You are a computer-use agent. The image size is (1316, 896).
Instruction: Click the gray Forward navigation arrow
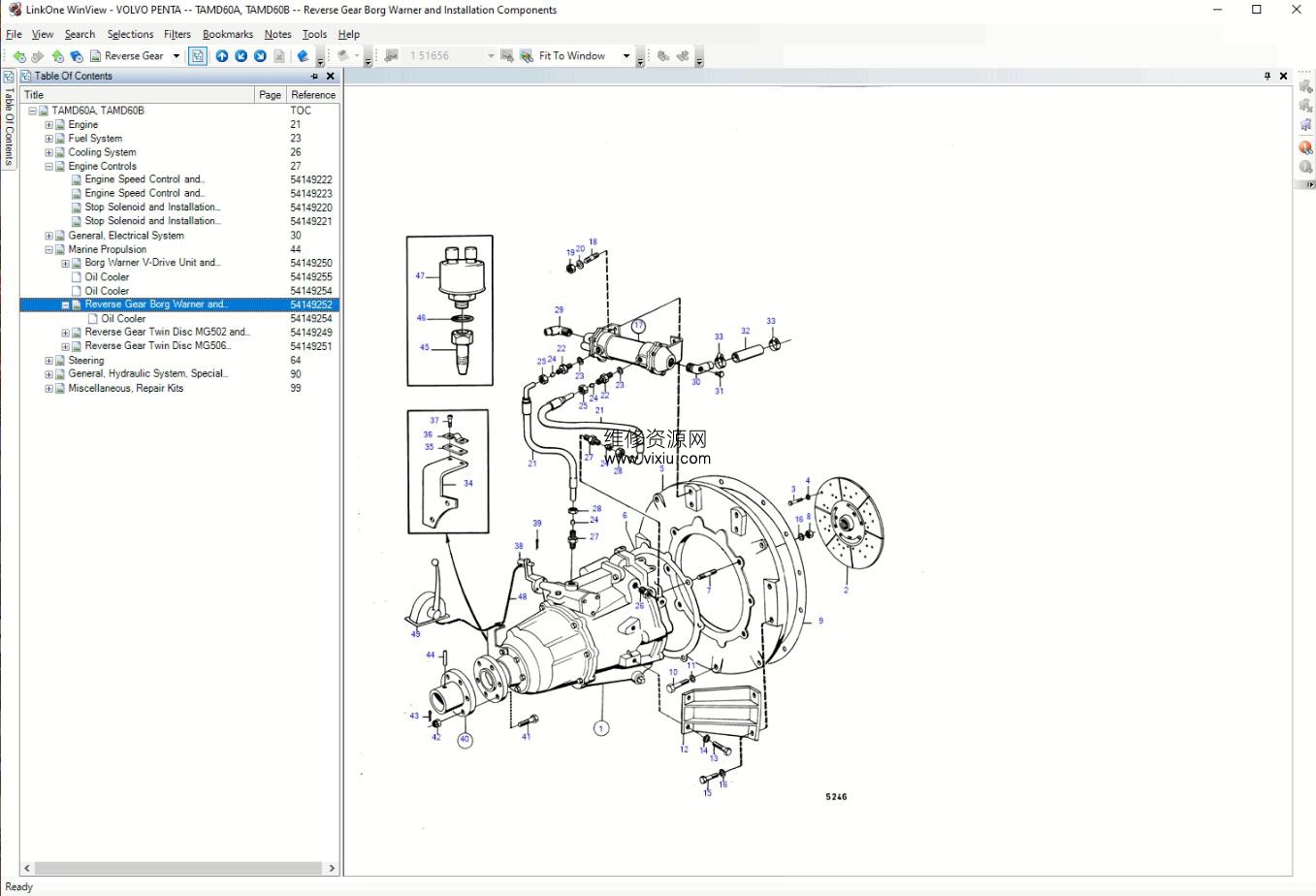point(38,56)
